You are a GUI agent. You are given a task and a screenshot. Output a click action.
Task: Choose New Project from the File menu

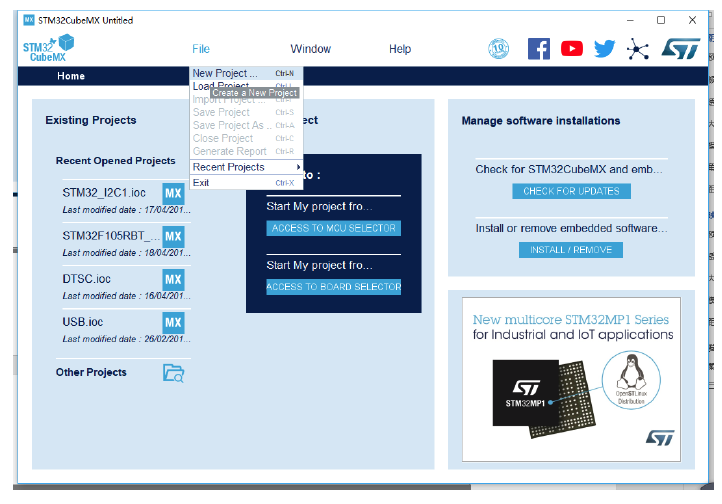click(246, 73)
